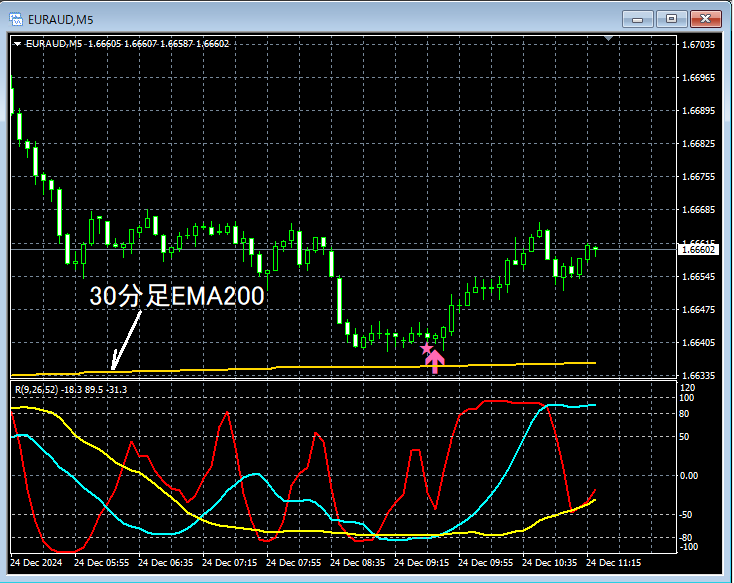The height and width of the screenshot is (583, 734).
Task: Click the price scale value 1.66685
Action: point(698,209)
